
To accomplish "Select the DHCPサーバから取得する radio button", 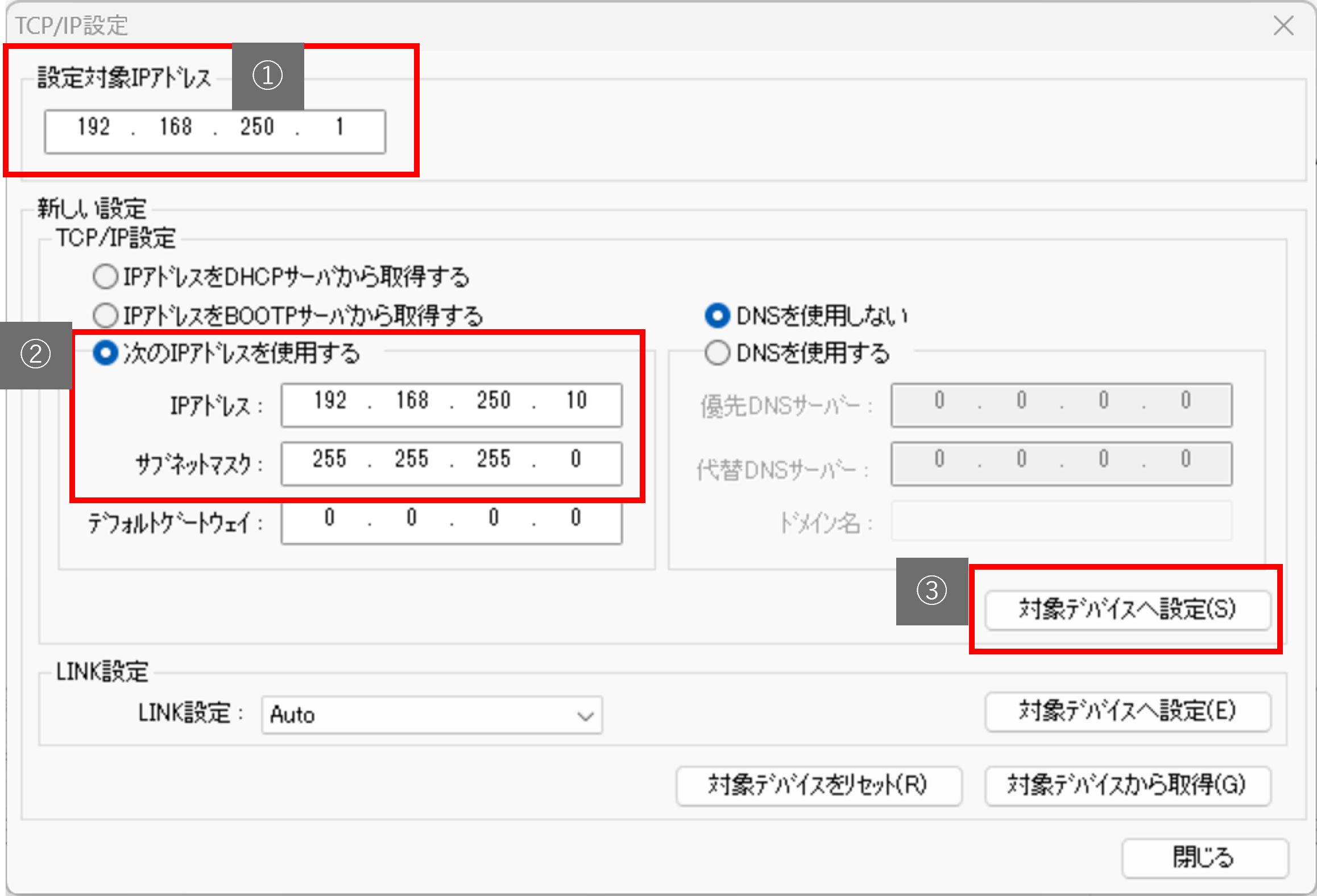I will (x=106, y=277).
